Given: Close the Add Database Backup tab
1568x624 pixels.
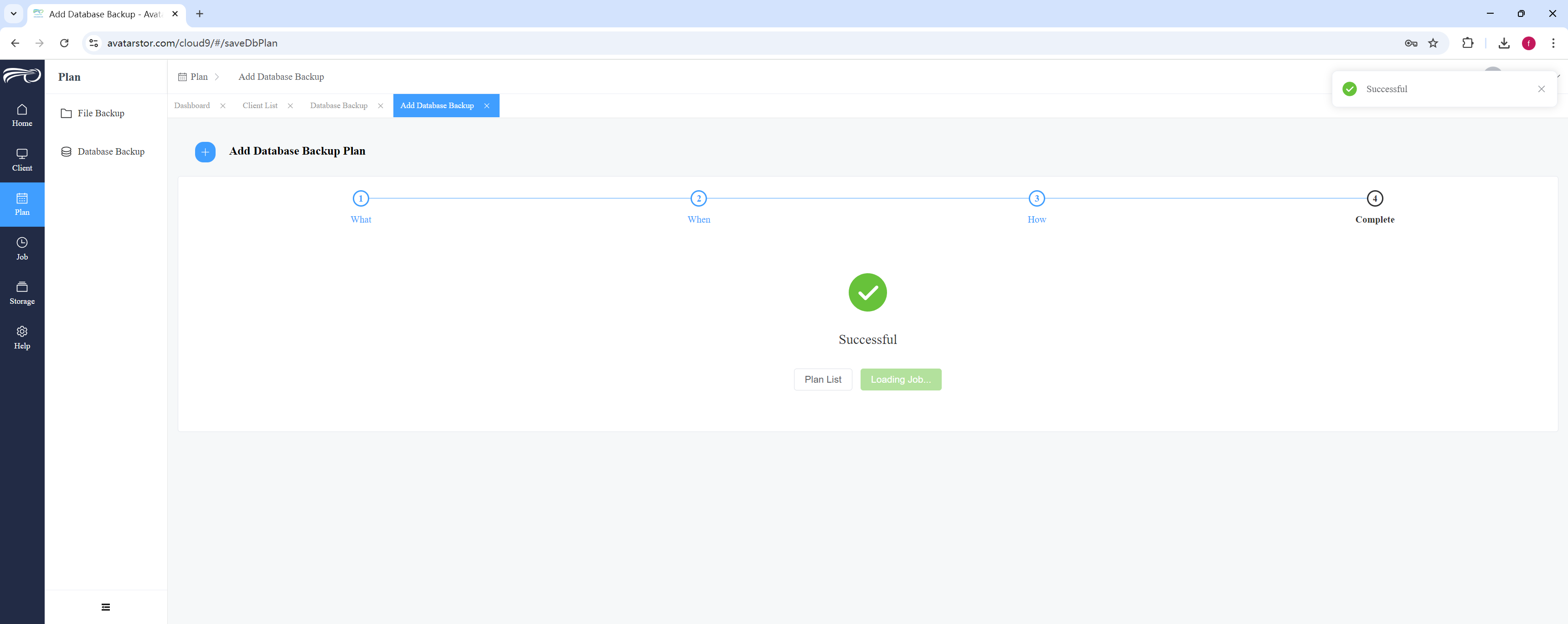Looking at the screenshot, I should (487, 106).
